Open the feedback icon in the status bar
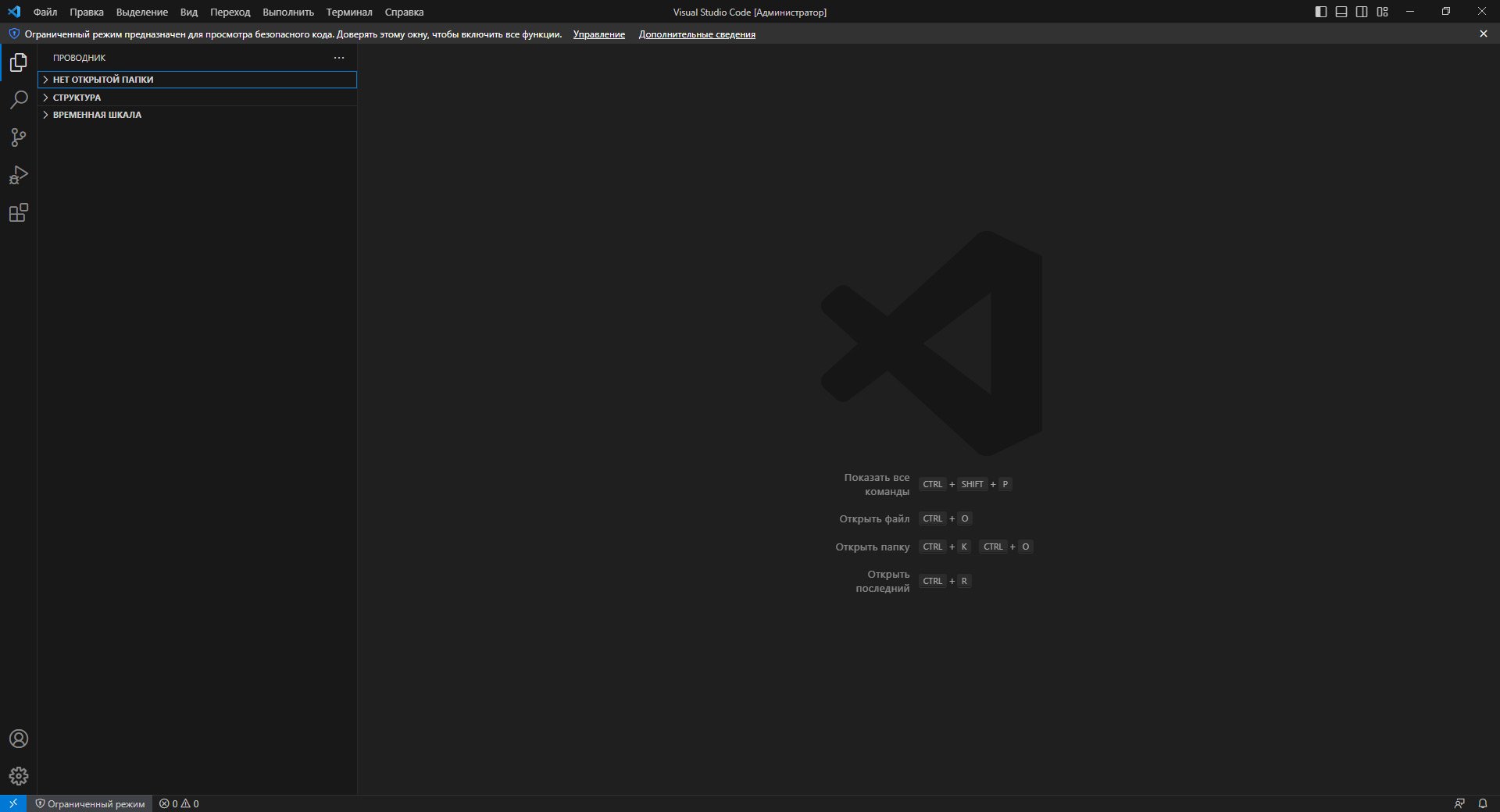This screenshot has height=812, width=1500. [x=1459, y=803]
